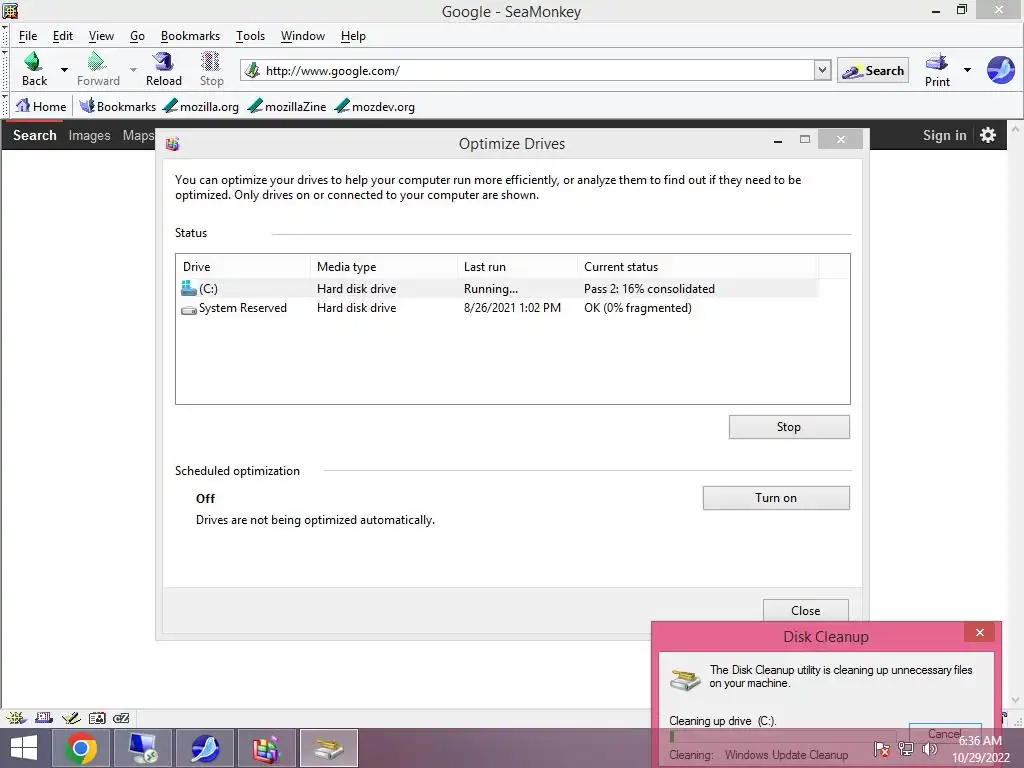This screenshot has width=1024, height=768.
Task: Open the Windows Start button
Action: tap(24, 748)
